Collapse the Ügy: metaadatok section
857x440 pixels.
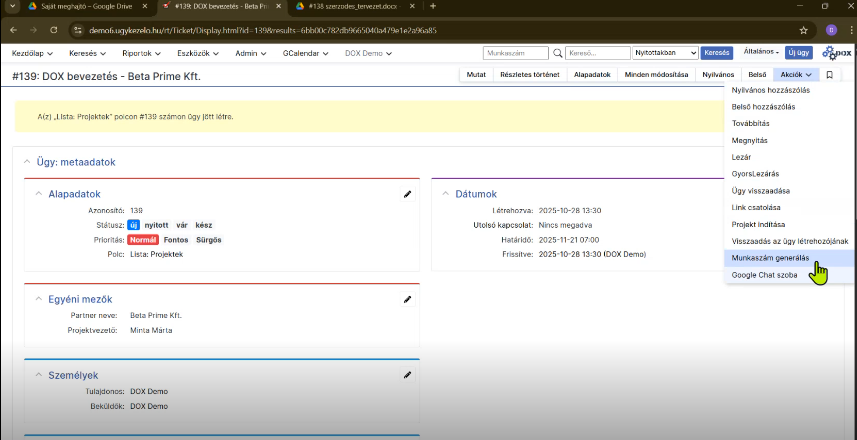27,161
